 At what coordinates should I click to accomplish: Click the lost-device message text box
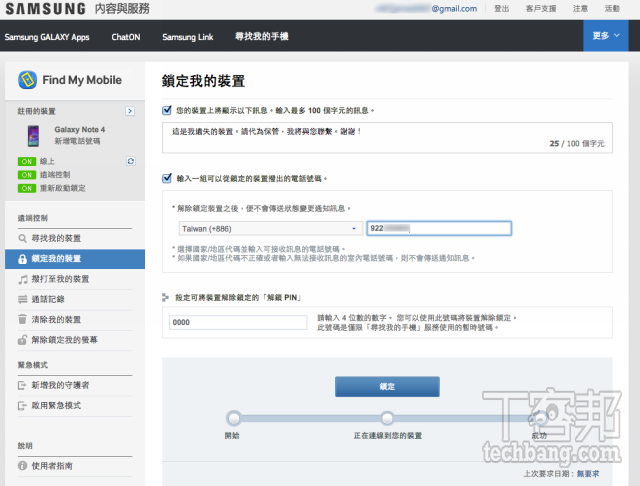(387, 138)
